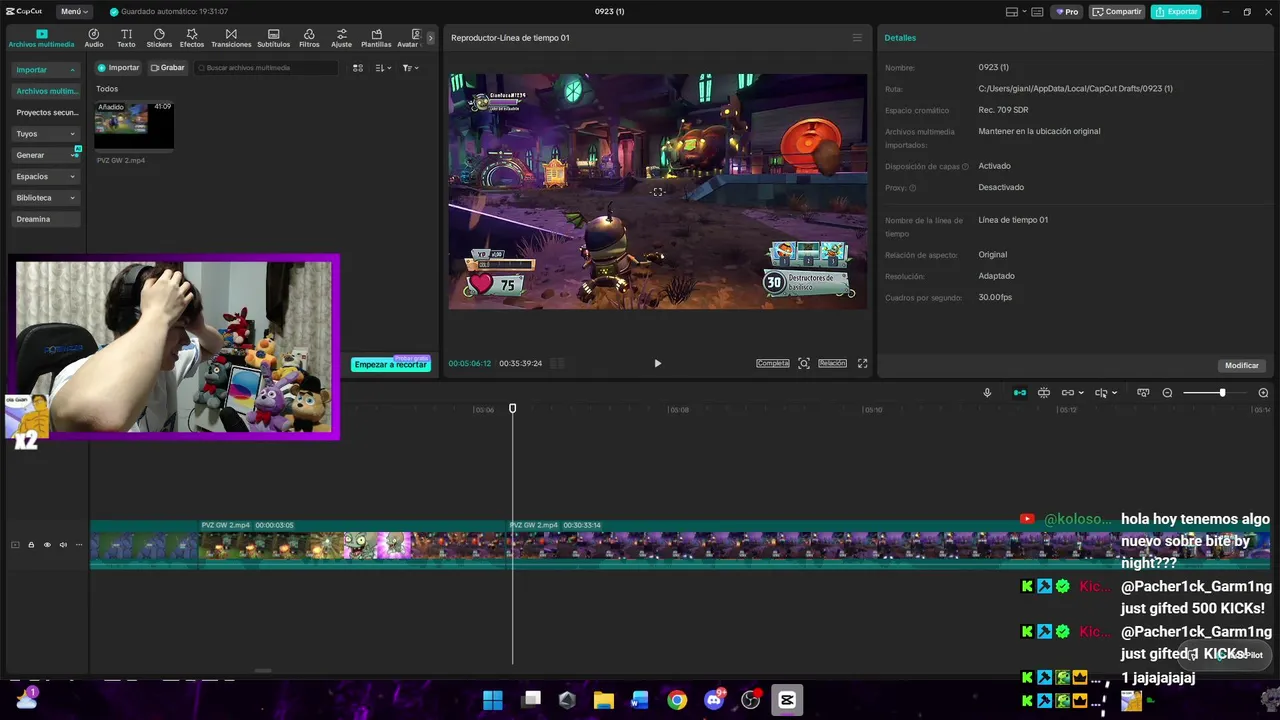This screenshot has width=1280, height=720.
Task: Open the Filtros panel
Action: pyautogui.click(x=309, y=38)
